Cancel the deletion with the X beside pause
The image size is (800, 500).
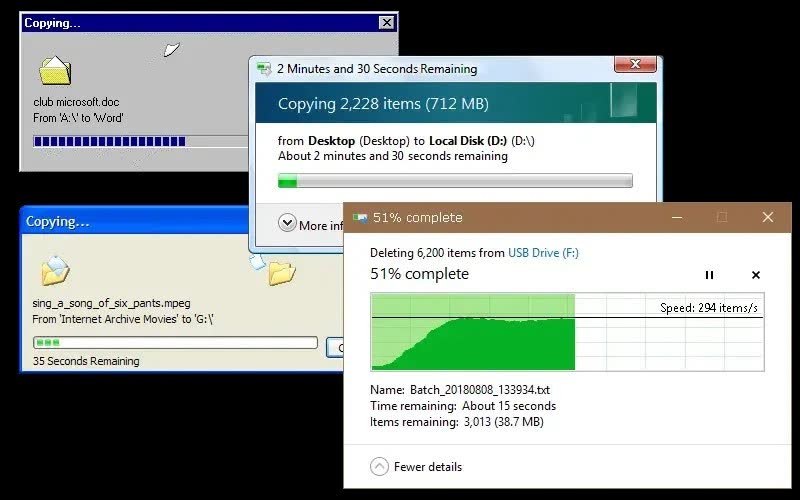point(756,275)
